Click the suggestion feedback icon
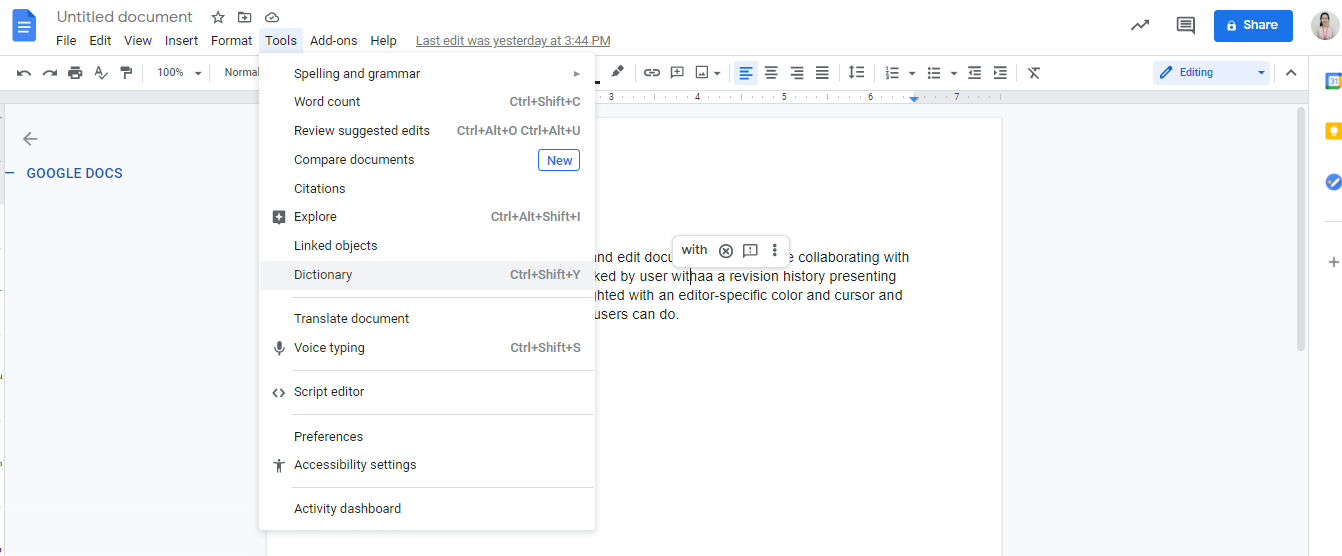 (x=750, y=251)
